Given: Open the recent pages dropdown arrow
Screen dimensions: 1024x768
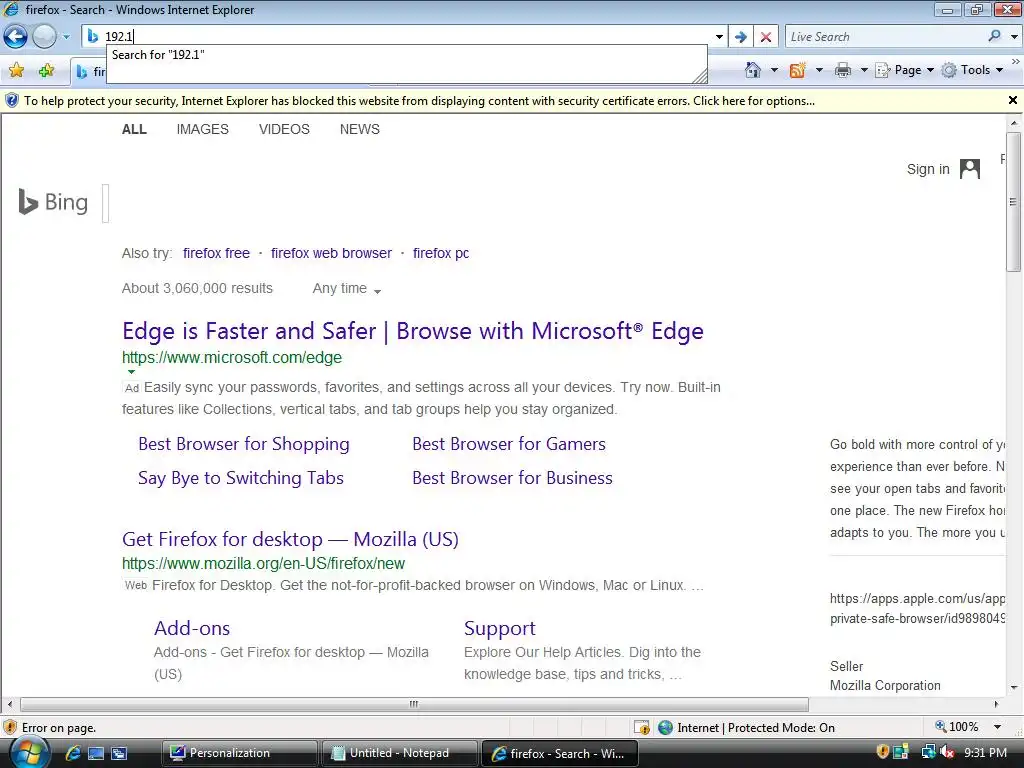Looking at the screenshot, I should (66, 37).
